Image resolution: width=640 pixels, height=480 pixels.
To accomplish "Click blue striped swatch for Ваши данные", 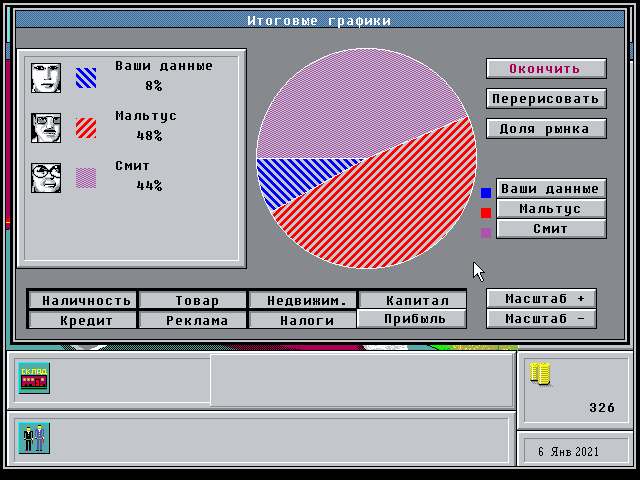I will (x=86, y=78).
